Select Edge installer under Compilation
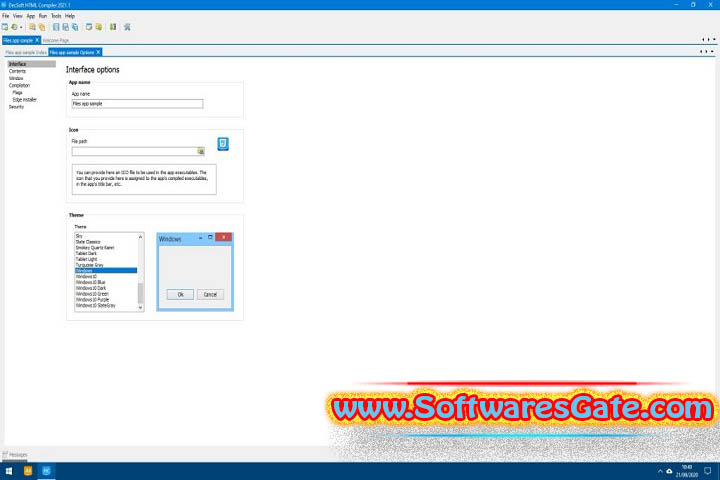 point(25,100)
